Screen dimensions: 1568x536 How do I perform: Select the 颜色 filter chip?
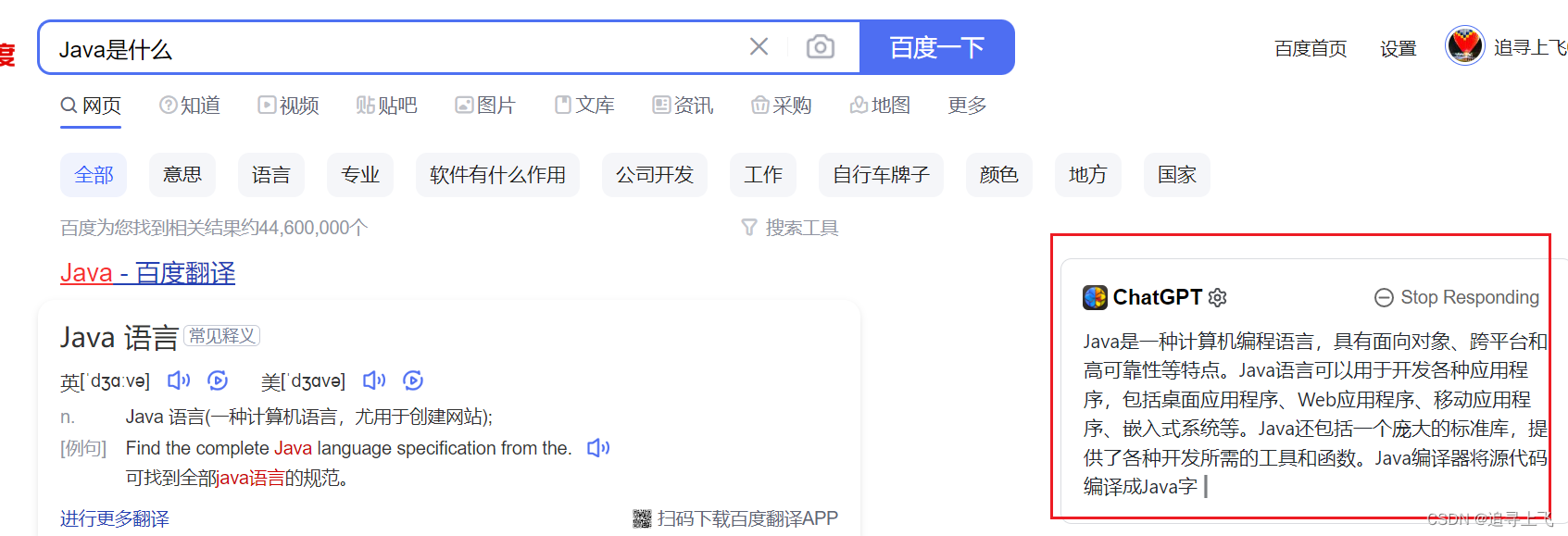999,175
